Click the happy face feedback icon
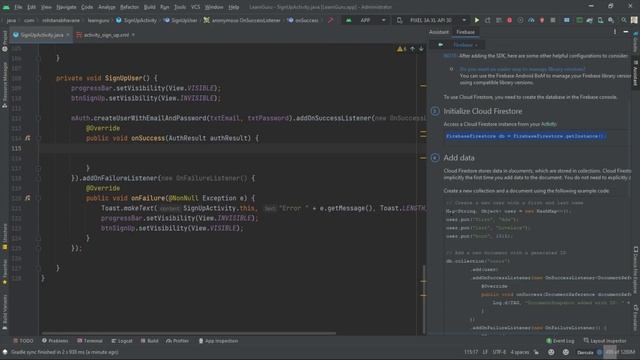 [551, 352]
